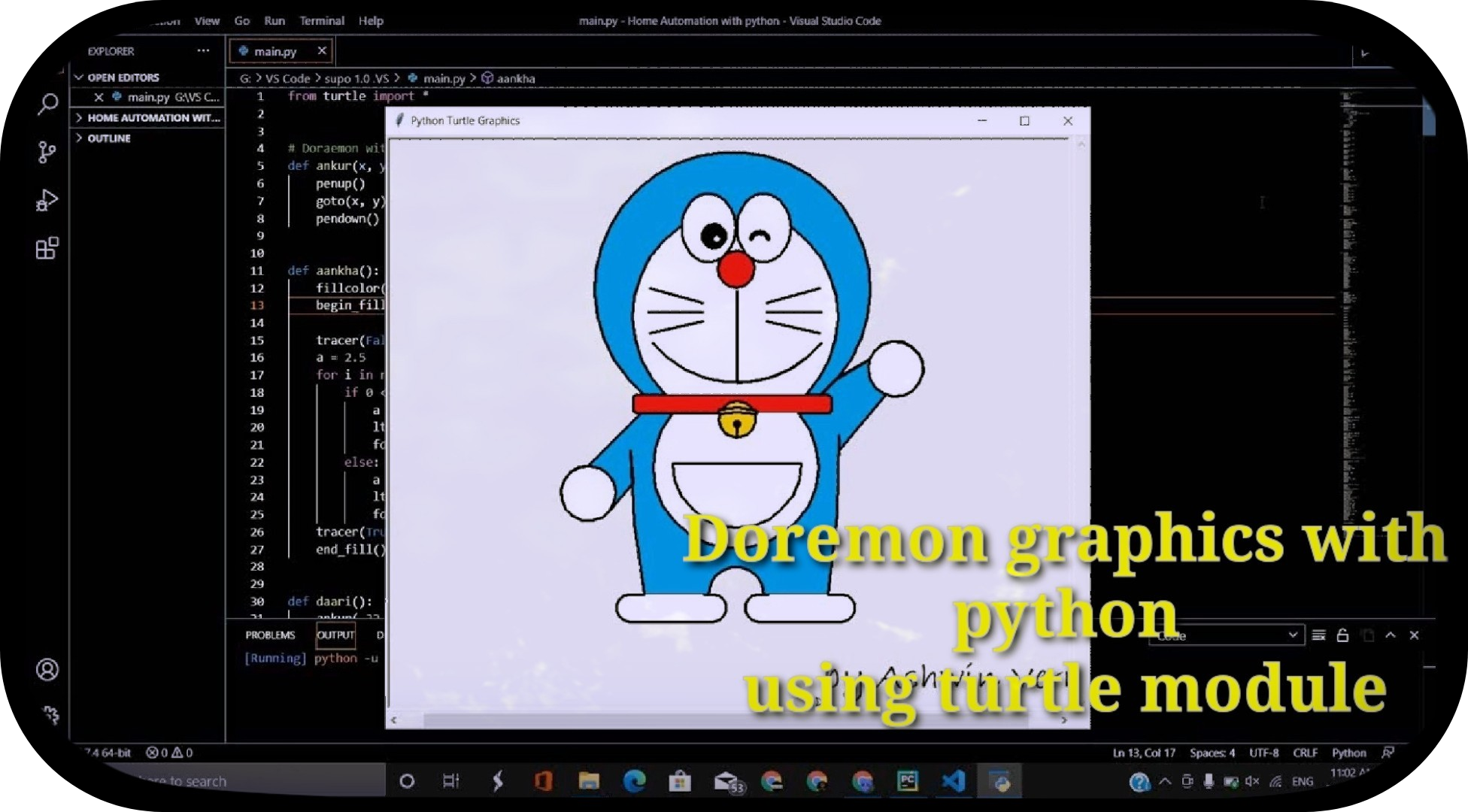Open the Terminal menu

pyautogui.click(x=321, y=21)
